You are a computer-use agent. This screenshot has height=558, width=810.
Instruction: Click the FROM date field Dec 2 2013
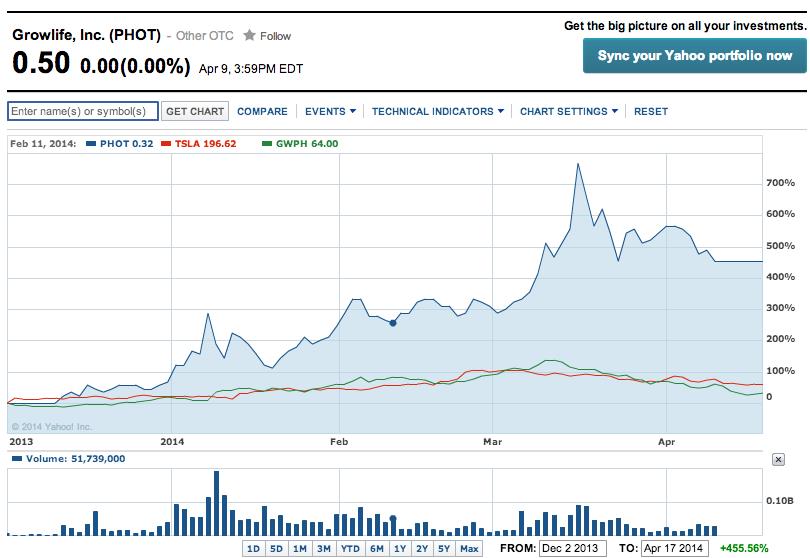573,548
